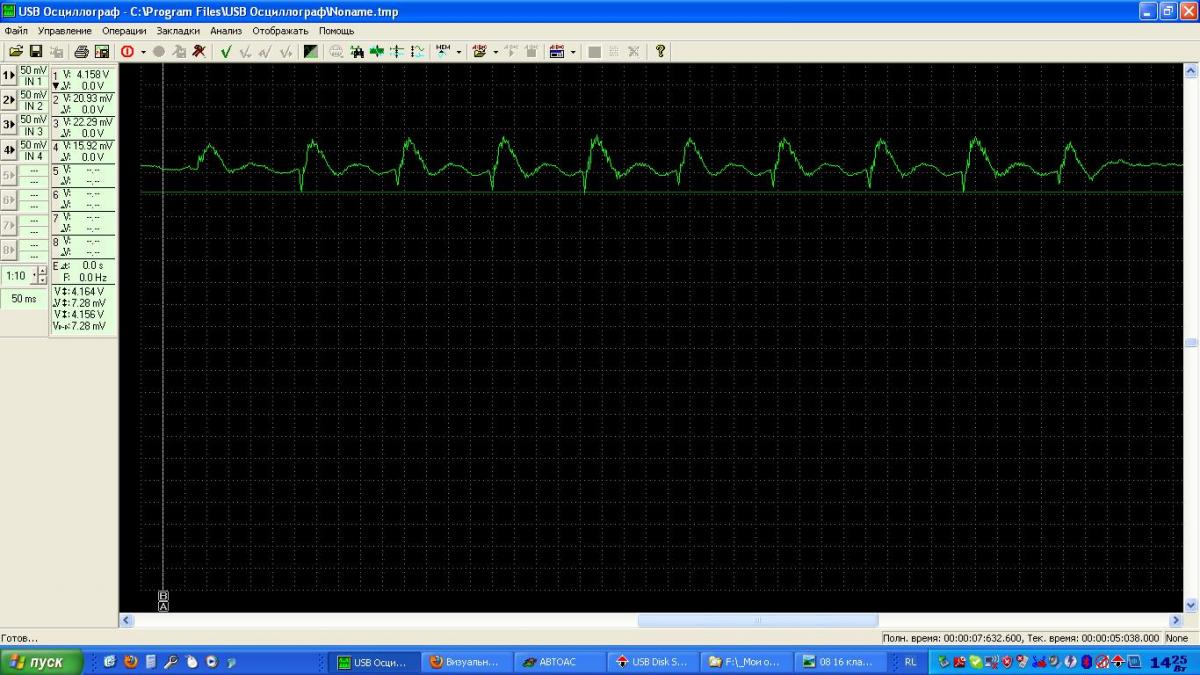
Task: Click the MEM memory toolbar icon
Action: [443, 51]
